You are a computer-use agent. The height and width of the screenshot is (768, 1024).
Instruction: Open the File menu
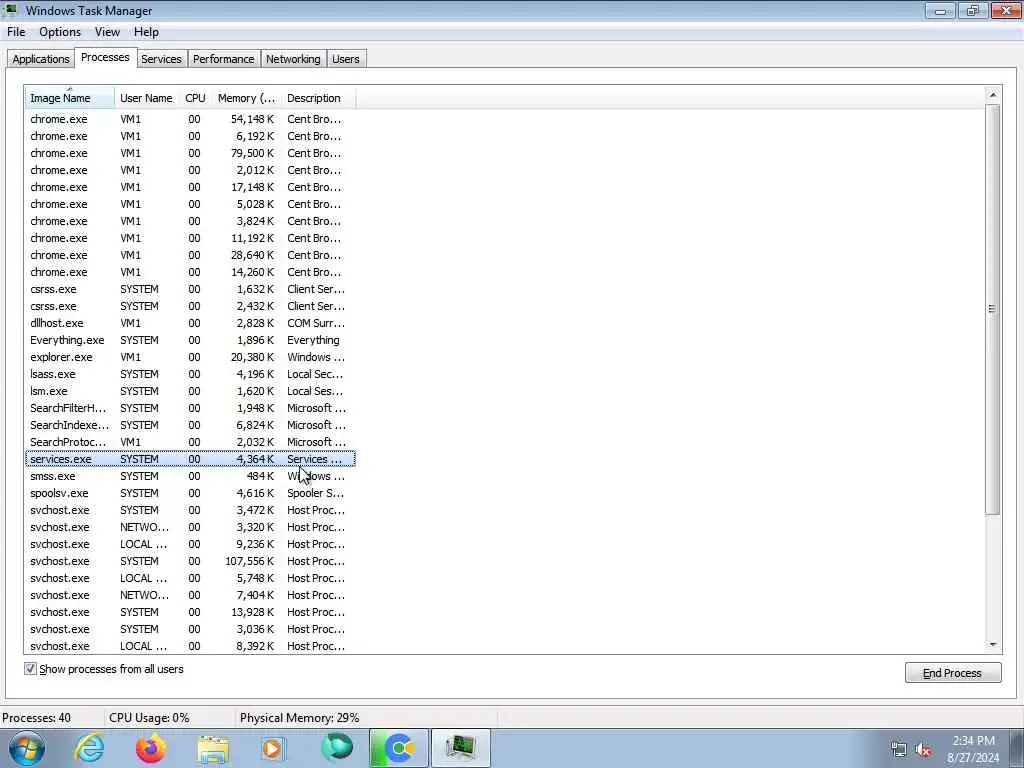point(16,32)
